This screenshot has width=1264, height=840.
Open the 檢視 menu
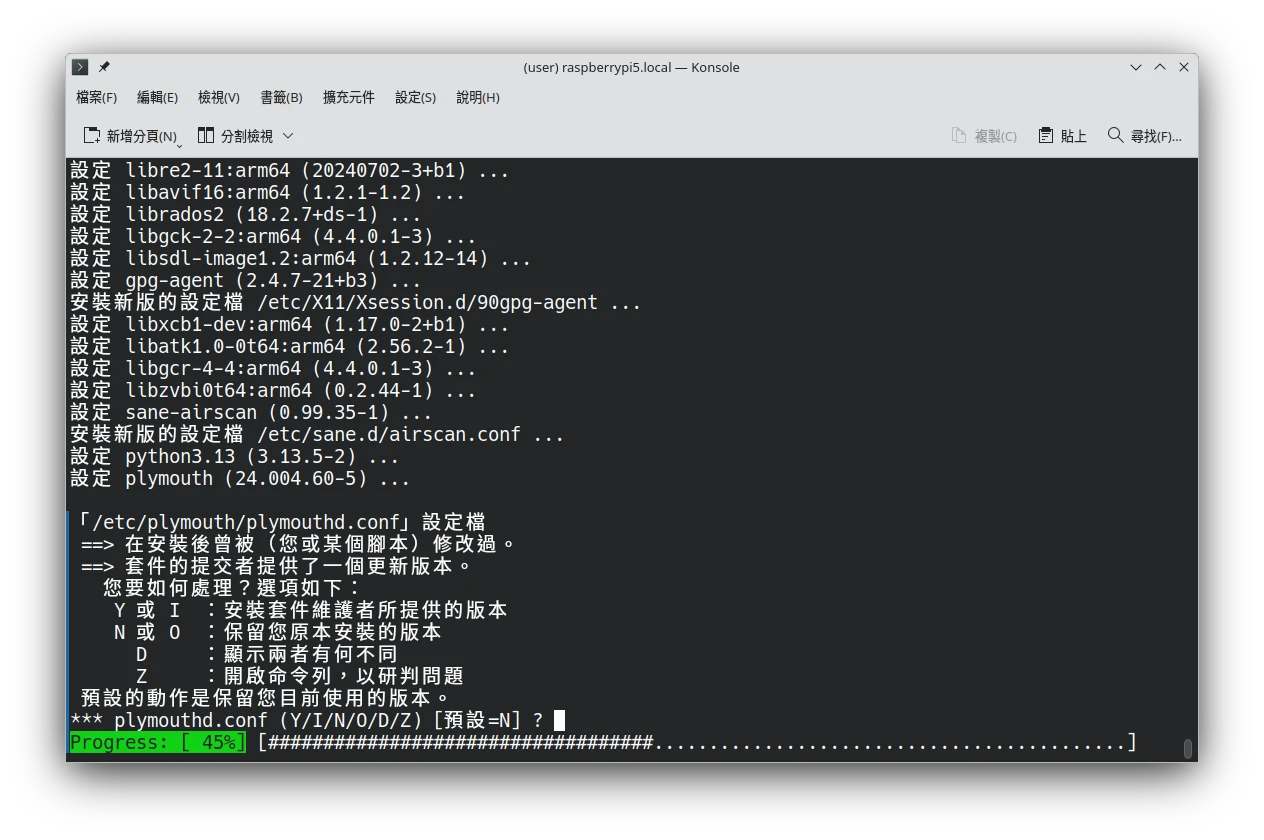tap(218, 97)
